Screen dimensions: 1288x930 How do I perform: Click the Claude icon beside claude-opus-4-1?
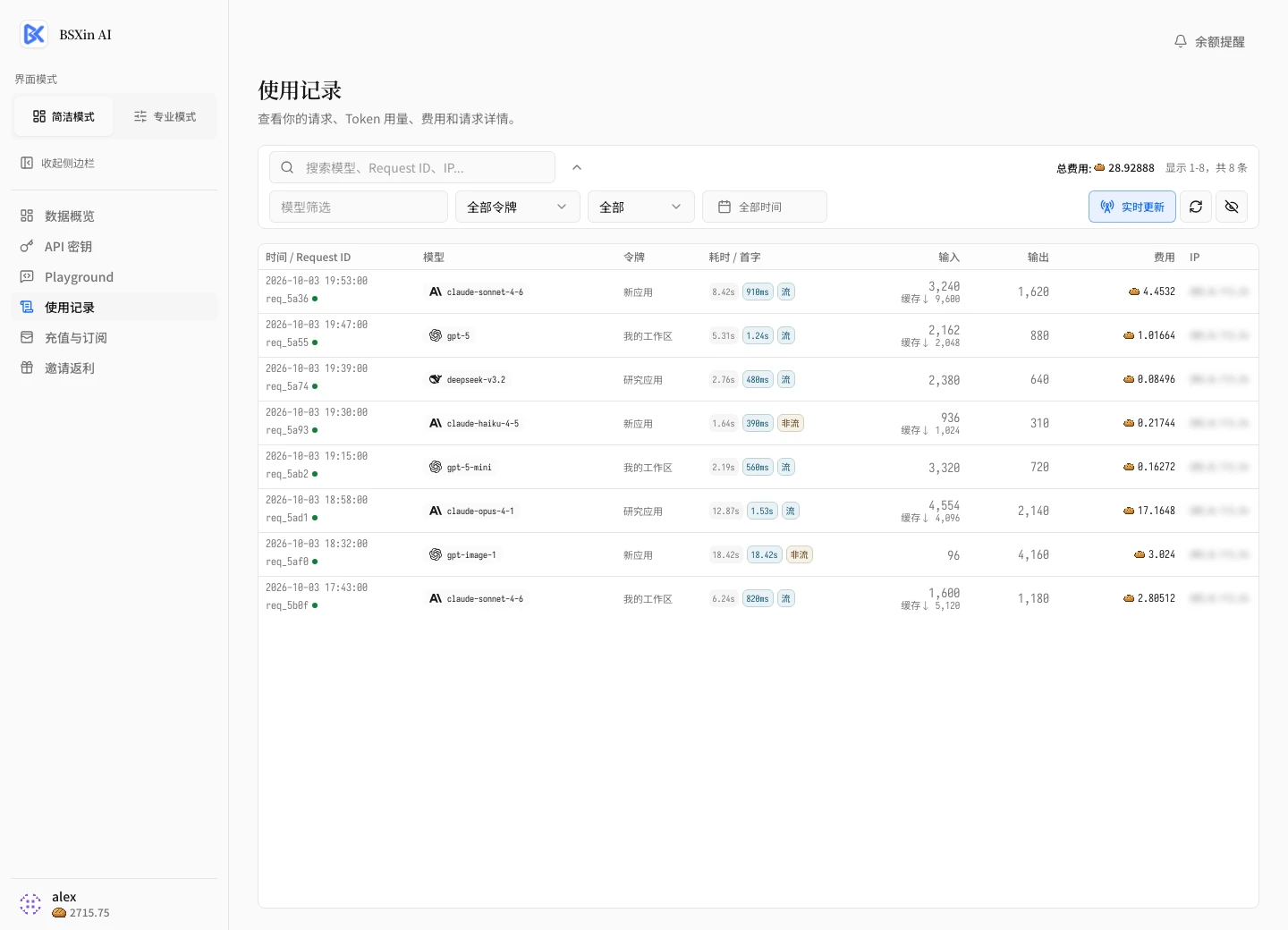tap(436, 511)
